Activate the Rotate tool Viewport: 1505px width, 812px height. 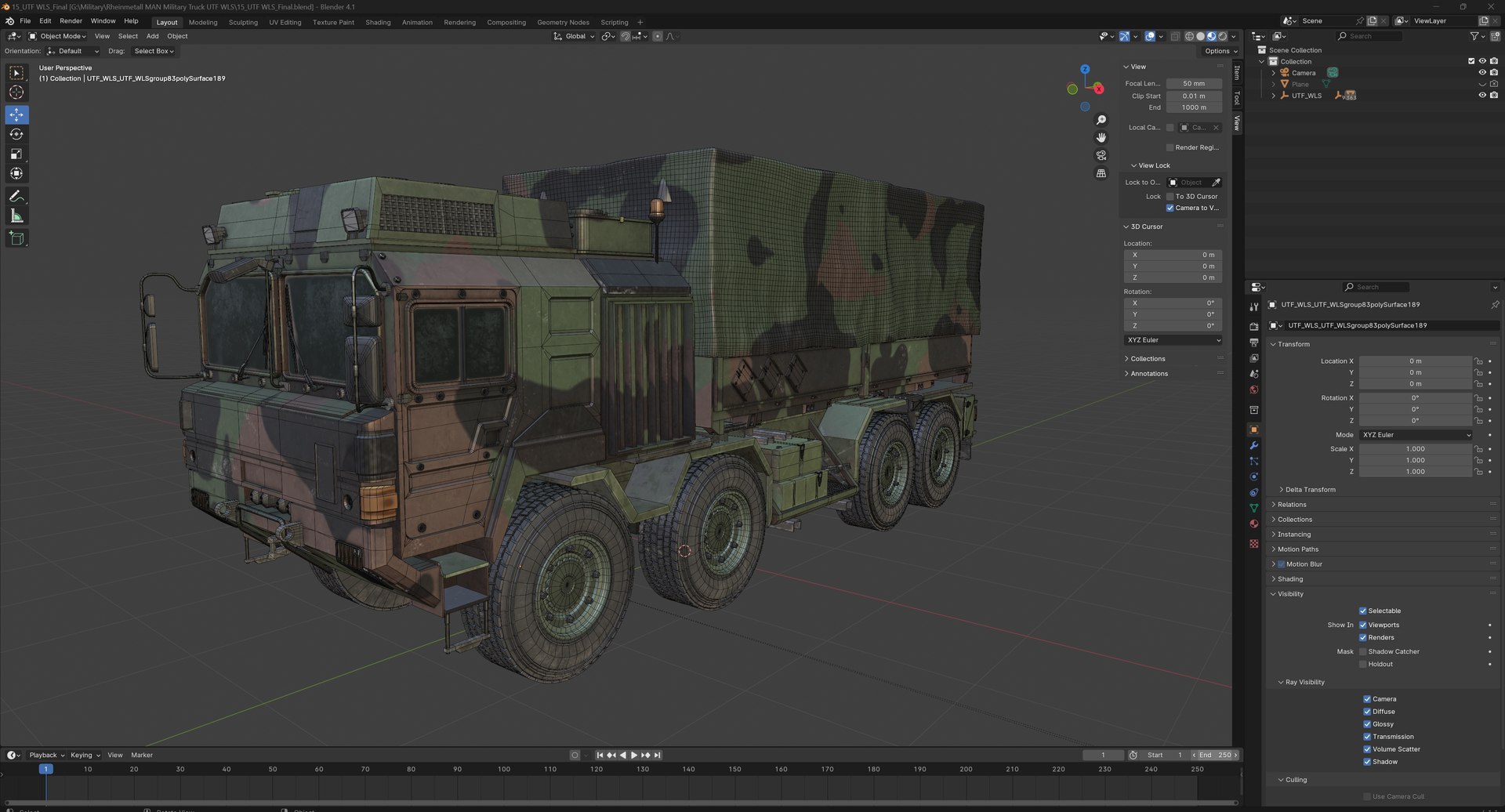click(x=16, y=134)
